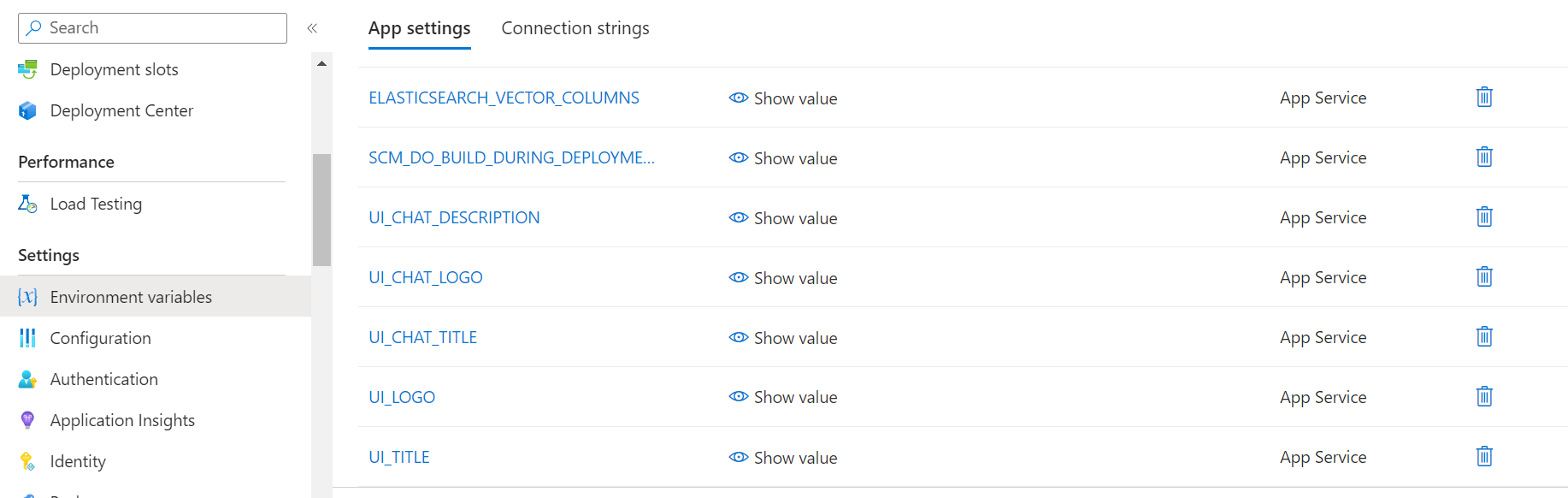Image resolution: width=1568 pixels, height=498 pixels.
Task: Select the App settings tab
Action: [419, 28]
